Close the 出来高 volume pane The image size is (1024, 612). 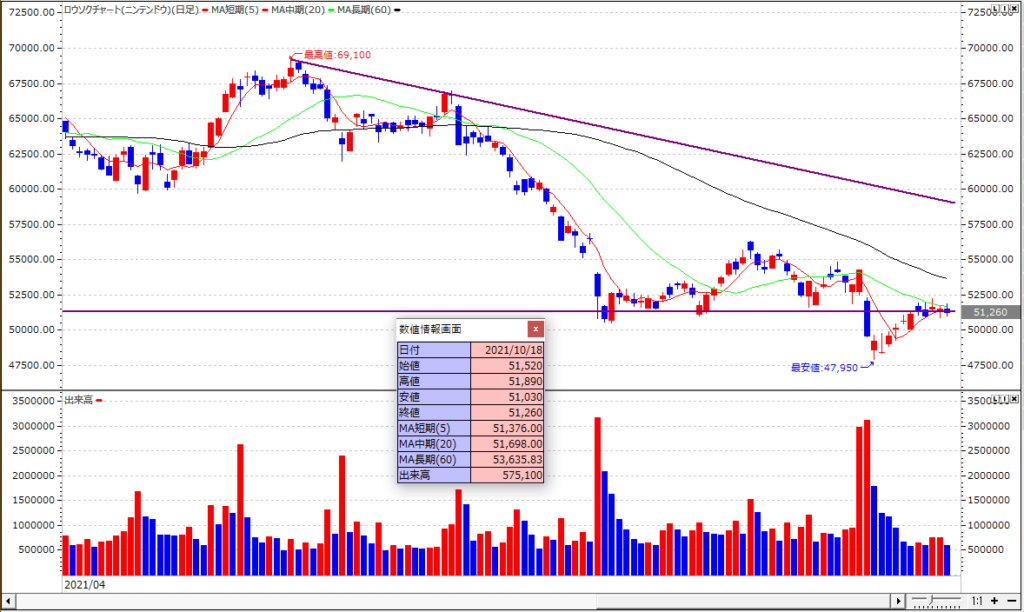pyautogui.click(x=1015, y=399)
